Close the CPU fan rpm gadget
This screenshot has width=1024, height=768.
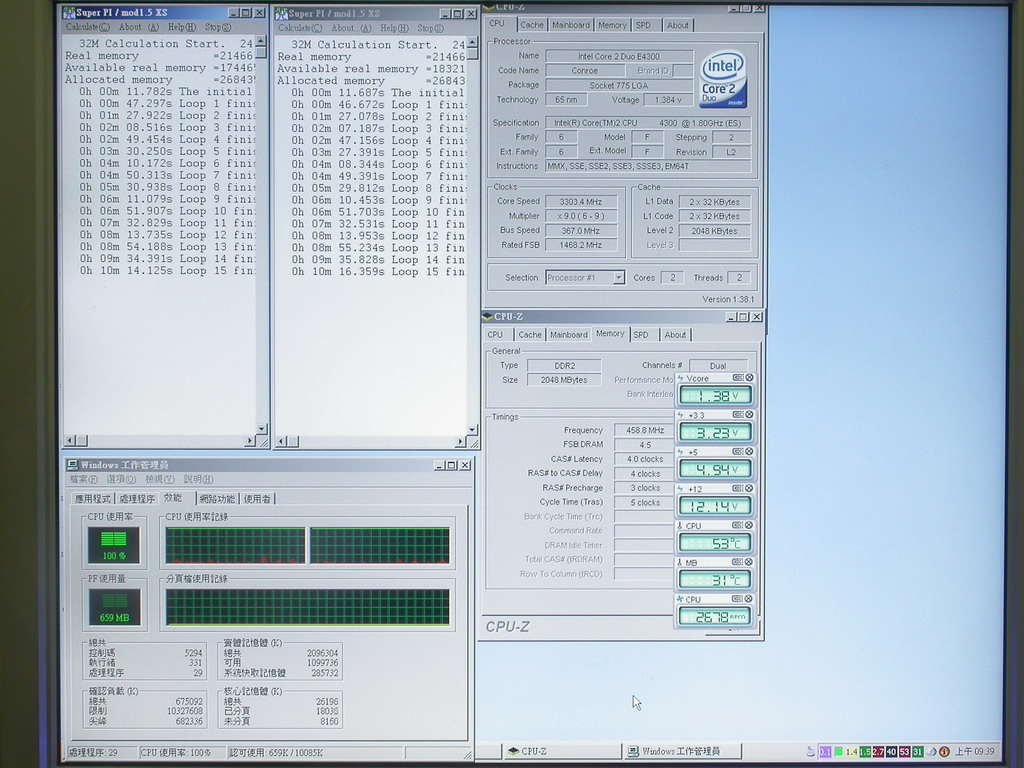(x=750, y=599)
